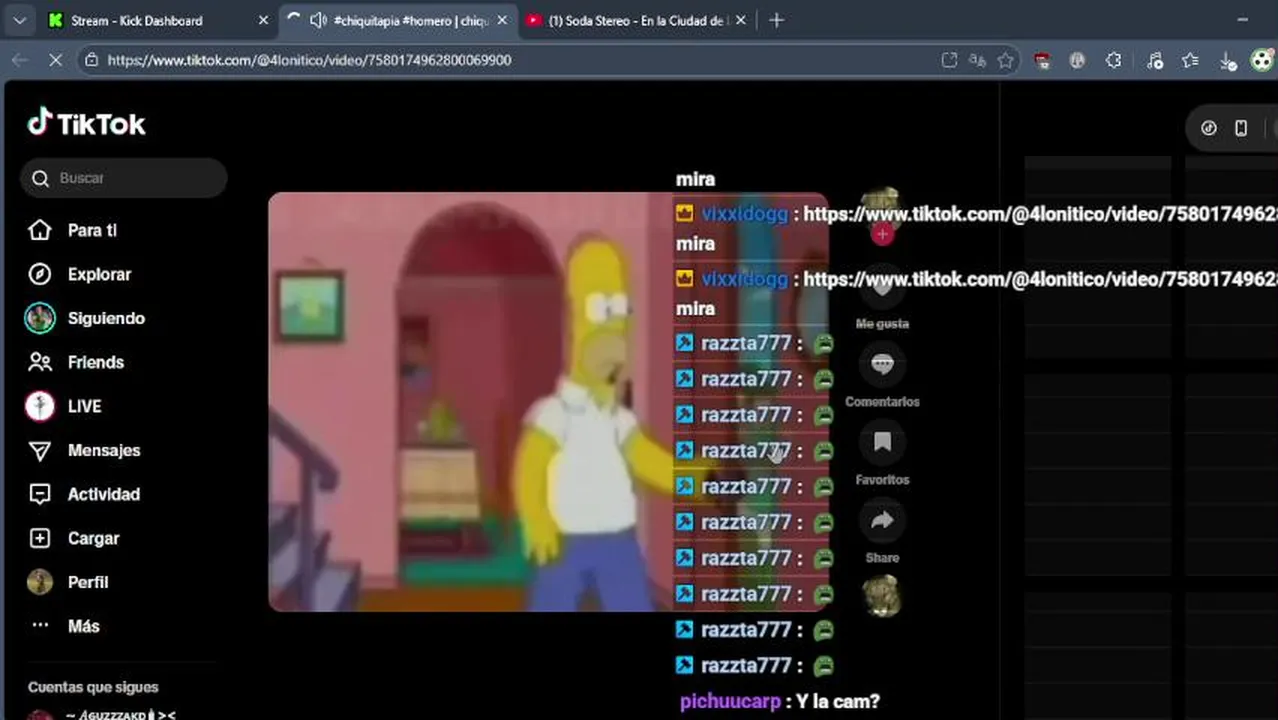Image resolution: width=1278 pixels, height=720 pixels.
Task: Open Para ti home feed
Action: coord(72,230)
